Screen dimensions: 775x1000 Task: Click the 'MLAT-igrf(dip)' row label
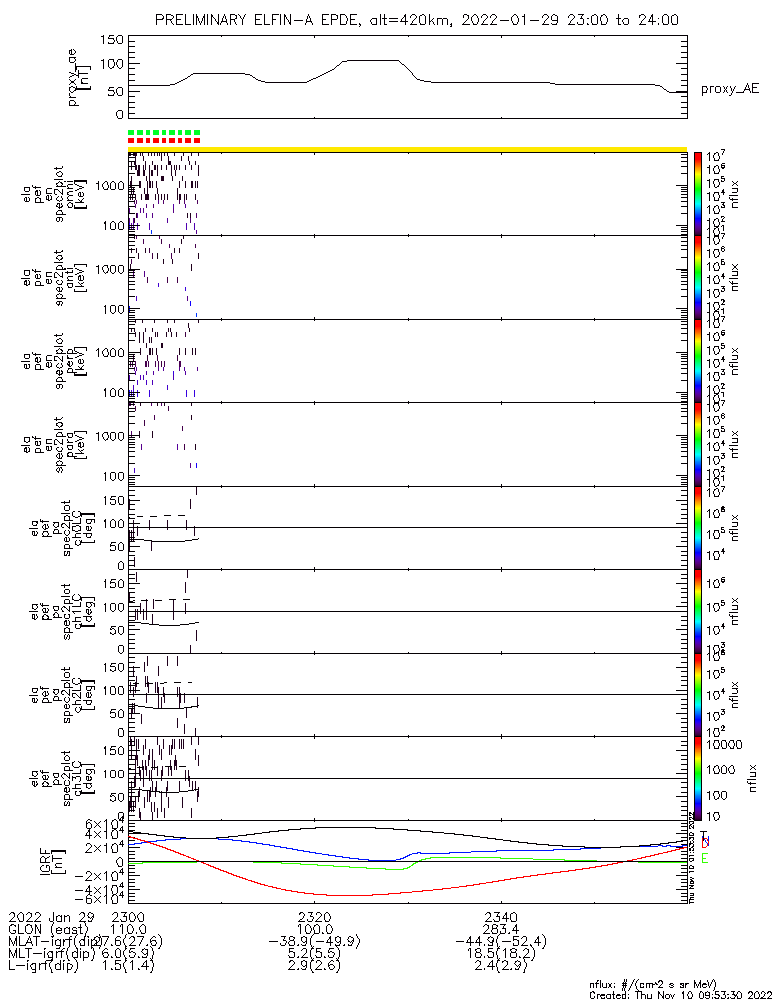(55, 942)
